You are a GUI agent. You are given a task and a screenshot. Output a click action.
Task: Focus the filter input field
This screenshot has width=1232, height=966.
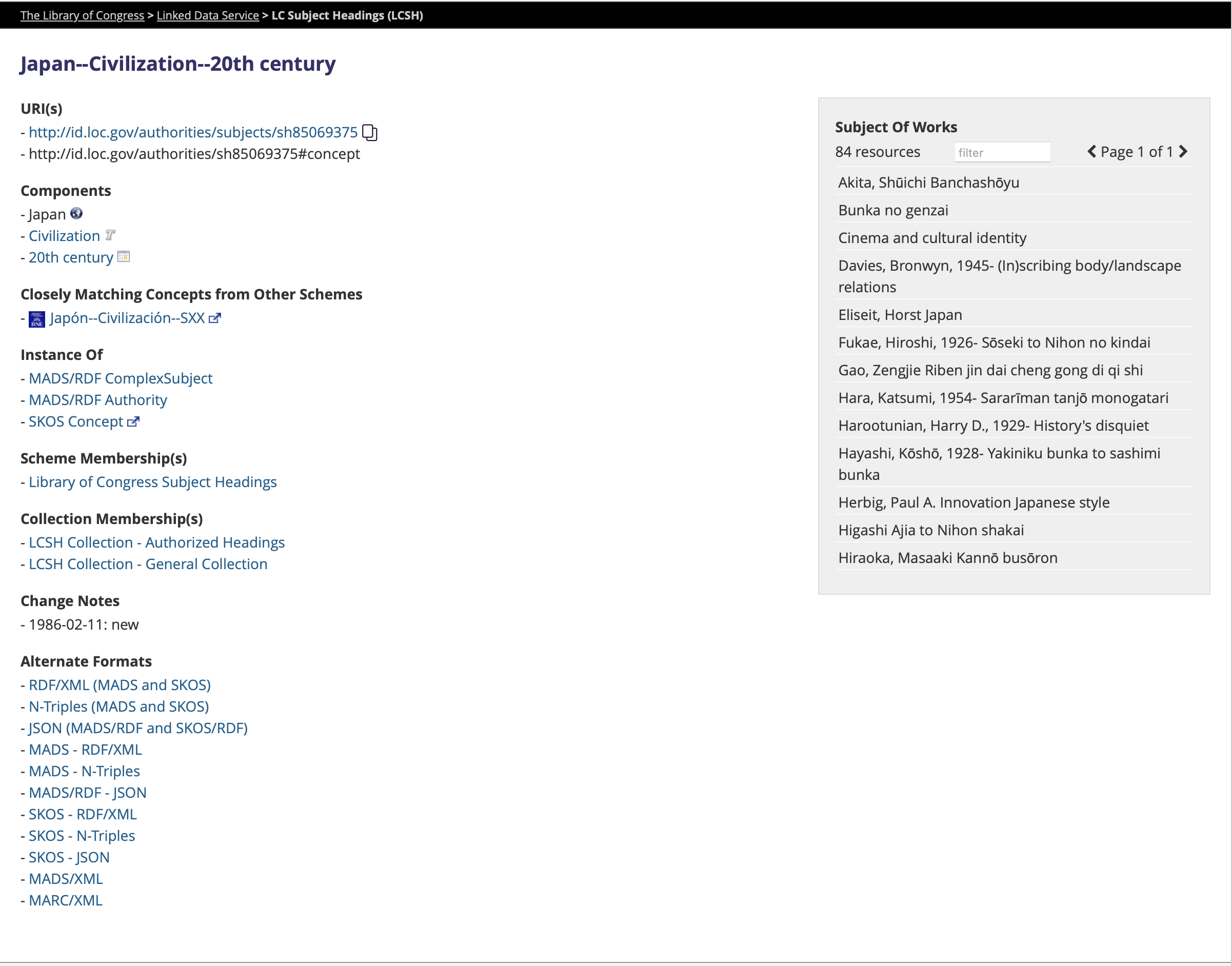pos(1002,153)
